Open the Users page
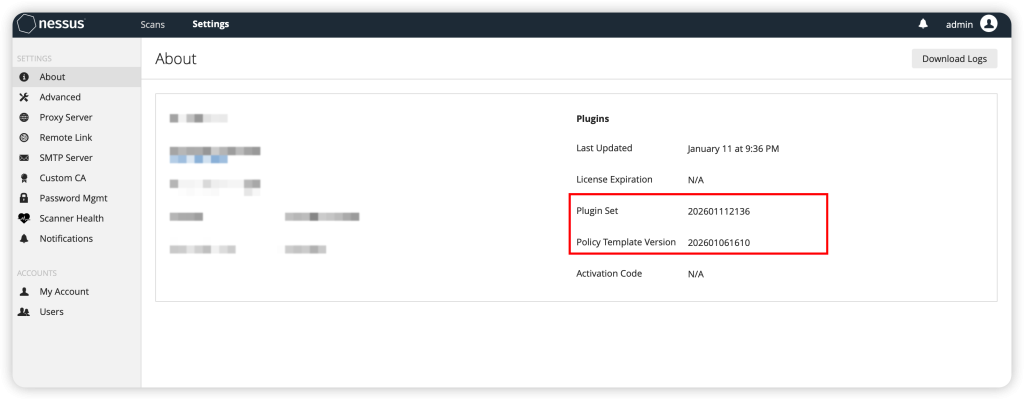The width and height of the screenshot is (1024, 400). pos(76,312)
